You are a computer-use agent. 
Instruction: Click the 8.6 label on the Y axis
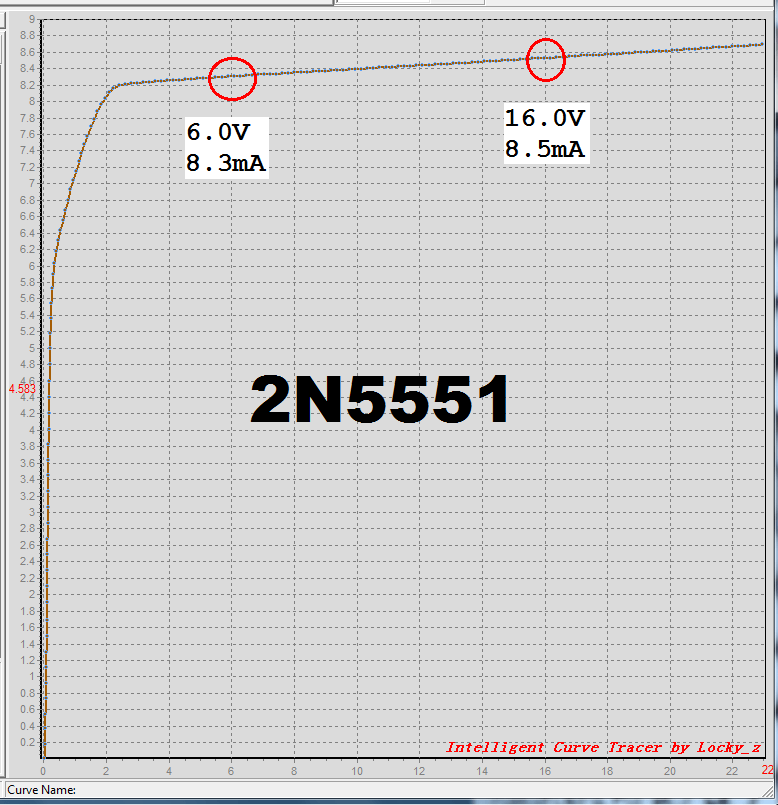click(x=28, y=52)
